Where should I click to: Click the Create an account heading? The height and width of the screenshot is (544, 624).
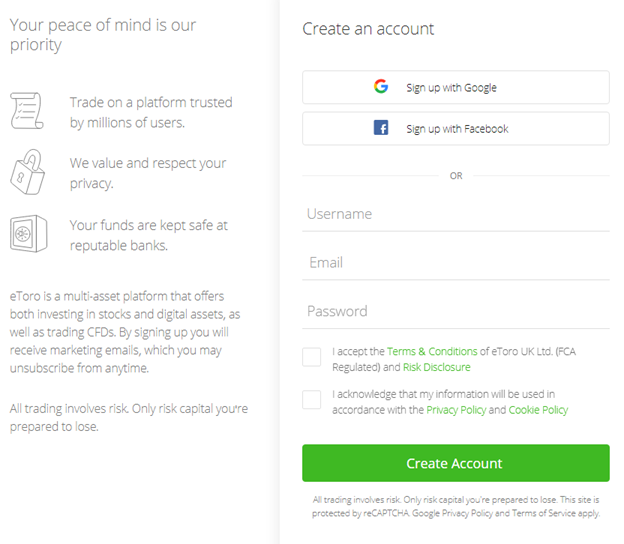pyautogui.click(x=368, y=29)
